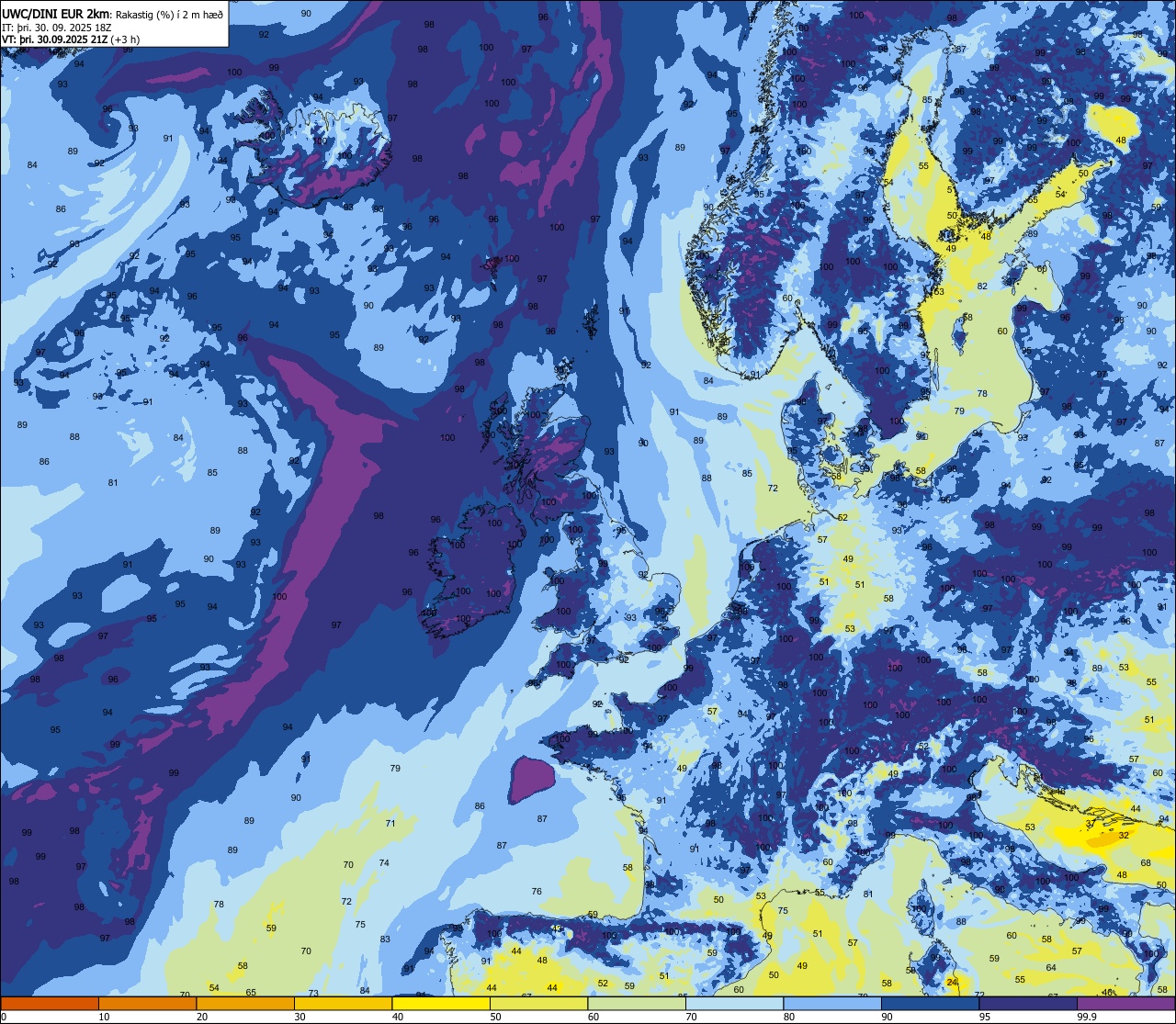Click the '24' humidity value on the map
Viewport: 1176px width, 1024px height.
pos(952,983)
